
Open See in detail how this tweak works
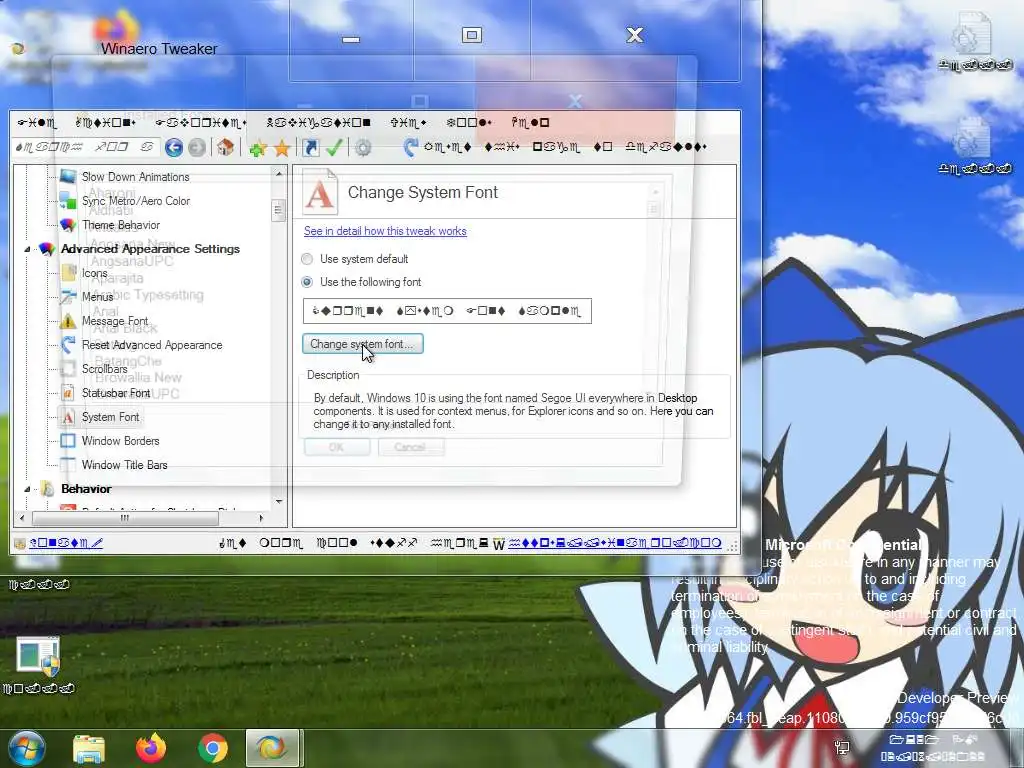pos(385,231)
